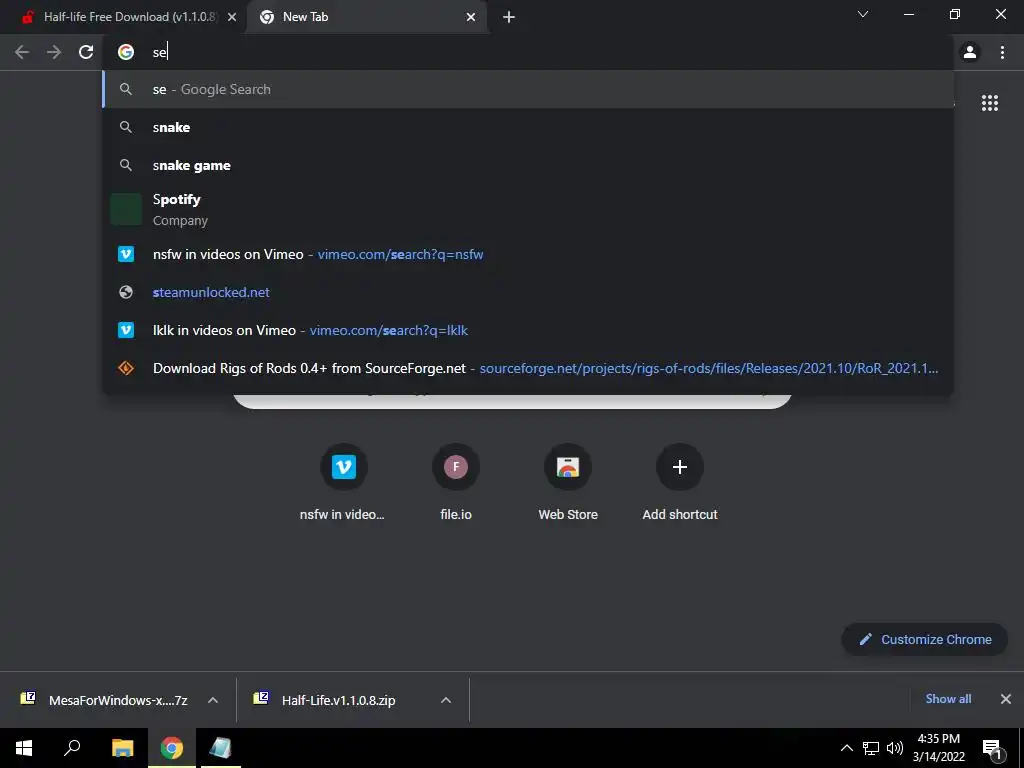Viewport: 1024px width, 768px height.
Task: Choose 'se - Google Search' suggestion
Action: [528, 89]
